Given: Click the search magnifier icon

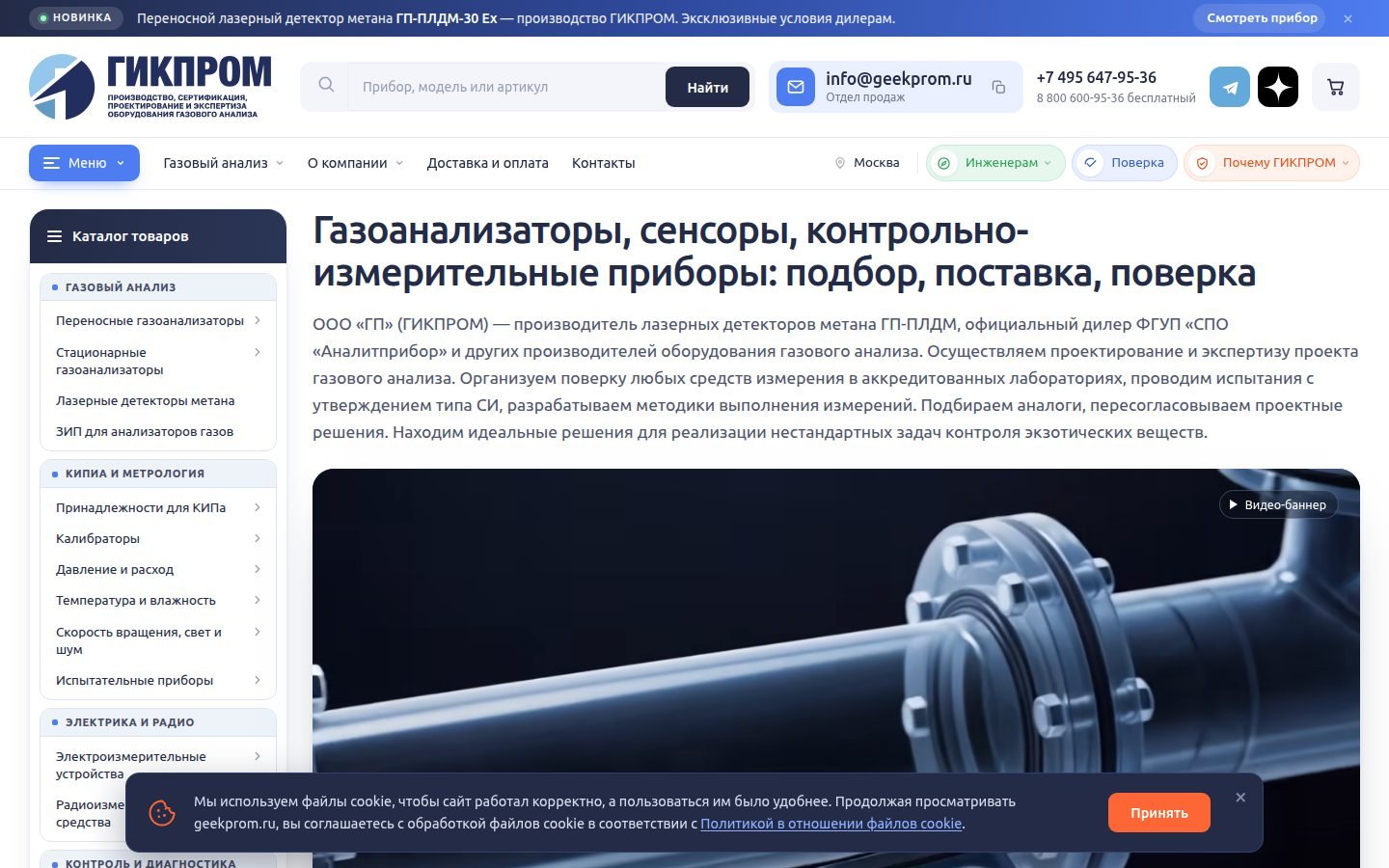Looking at the screenshot, I should tap(326, 86).
